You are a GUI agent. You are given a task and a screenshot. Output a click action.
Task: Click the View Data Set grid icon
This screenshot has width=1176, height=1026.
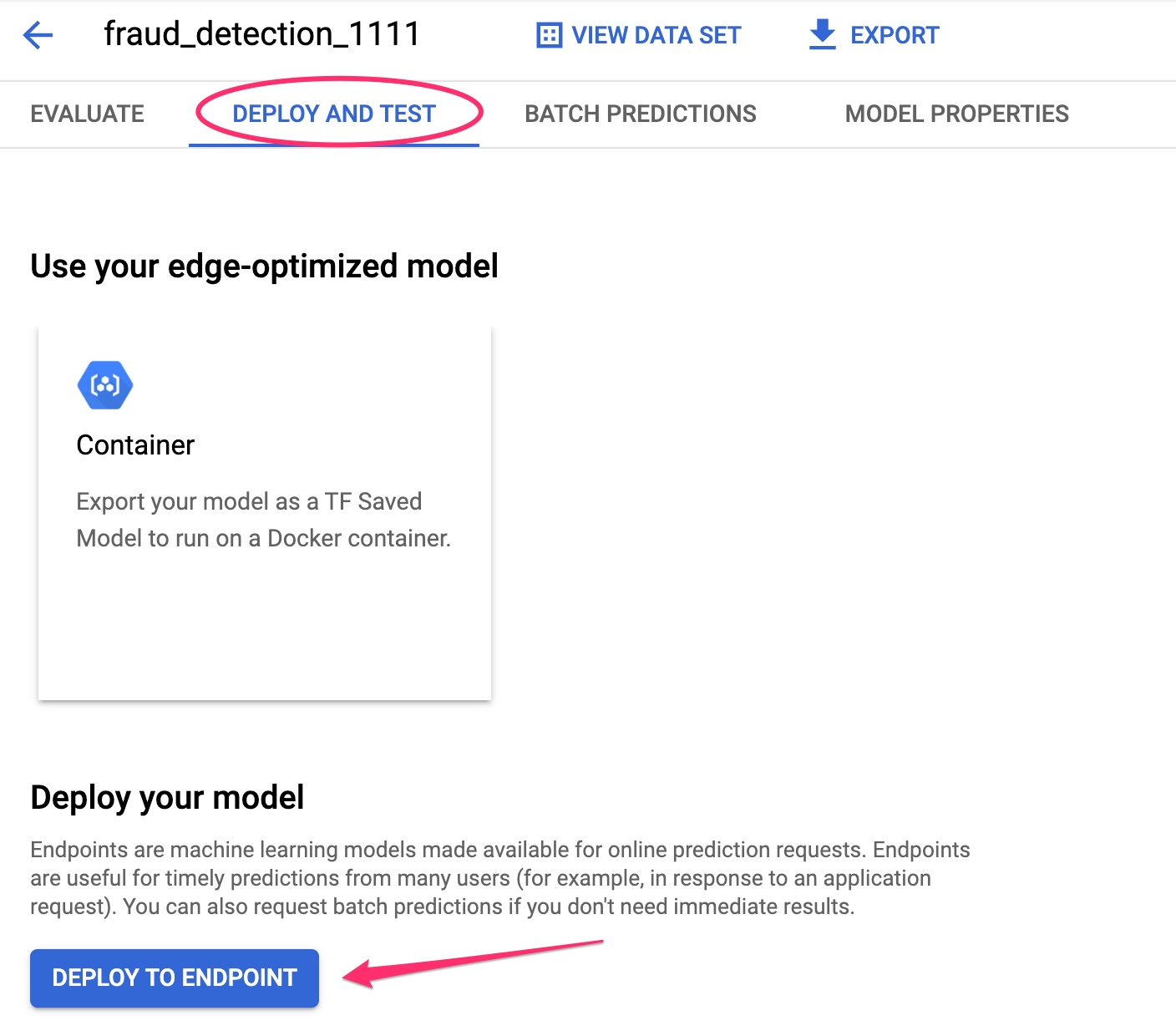549,35
